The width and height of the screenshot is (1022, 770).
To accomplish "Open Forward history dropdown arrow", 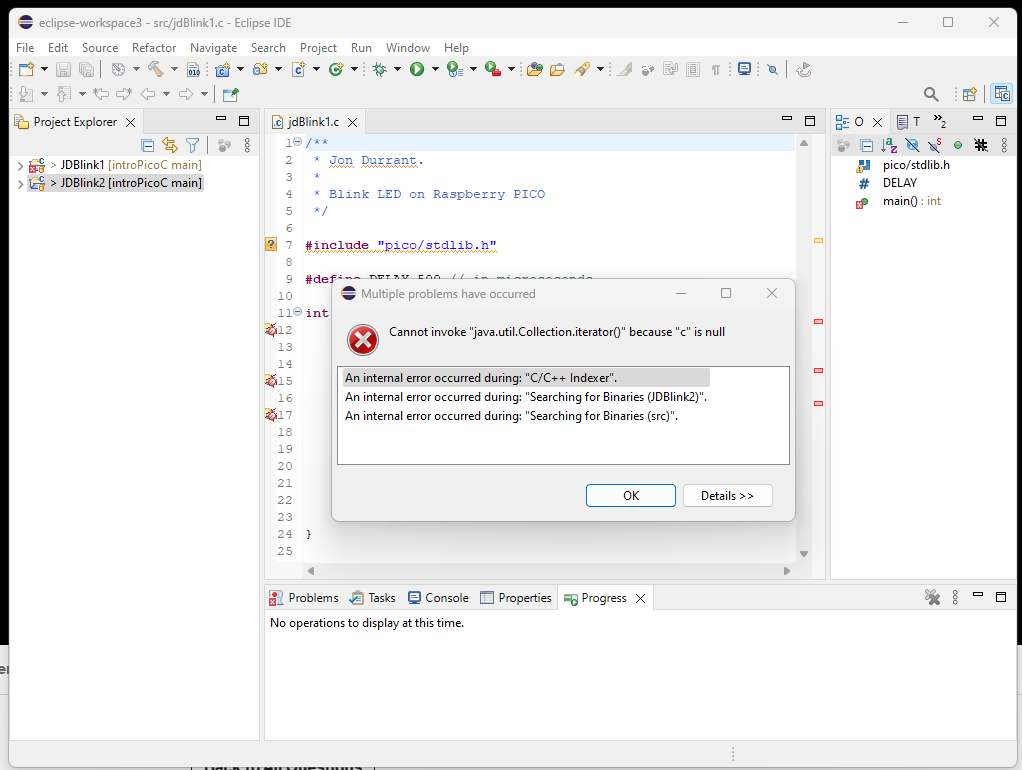I will point(204,94).
